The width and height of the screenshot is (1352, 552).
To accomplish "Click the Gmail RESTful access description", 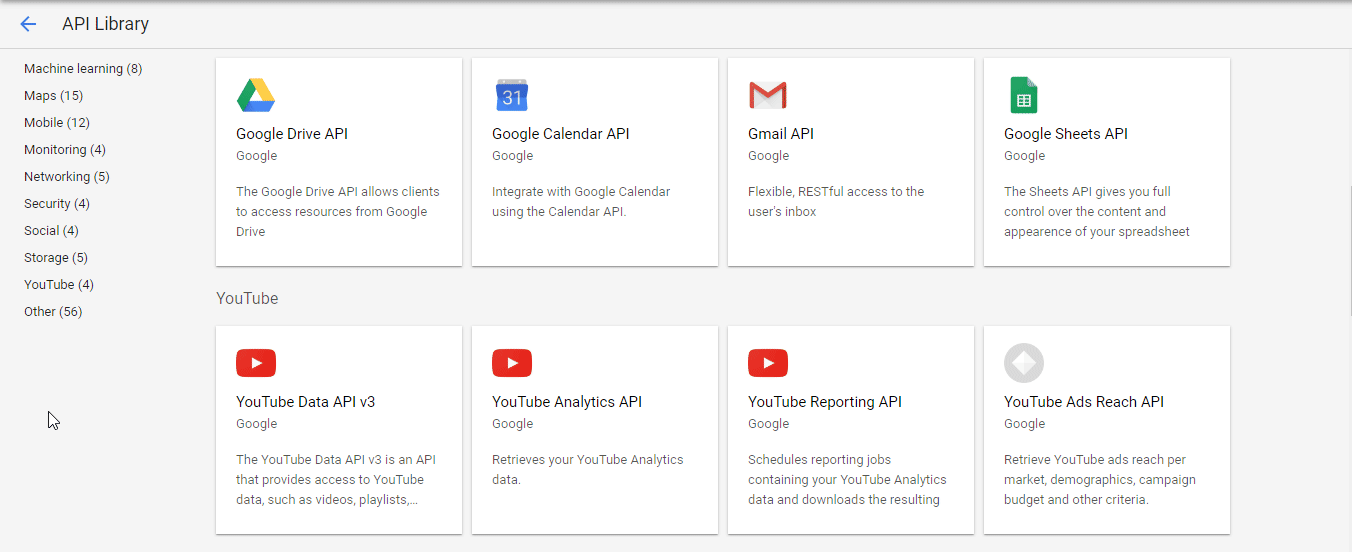I will pyautogui.click(x=836, y=201).
